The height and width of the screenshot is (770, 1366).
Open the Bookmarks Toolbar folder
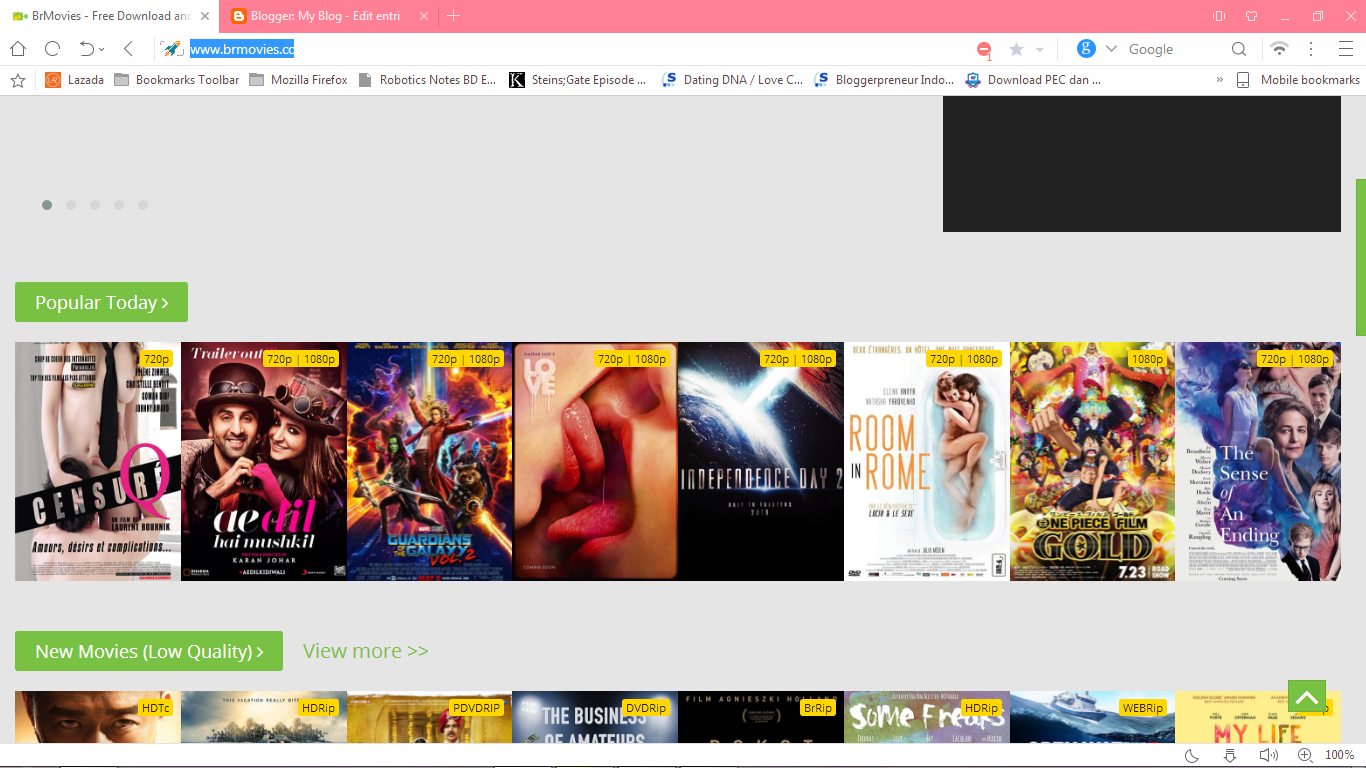tap(177, 80)
